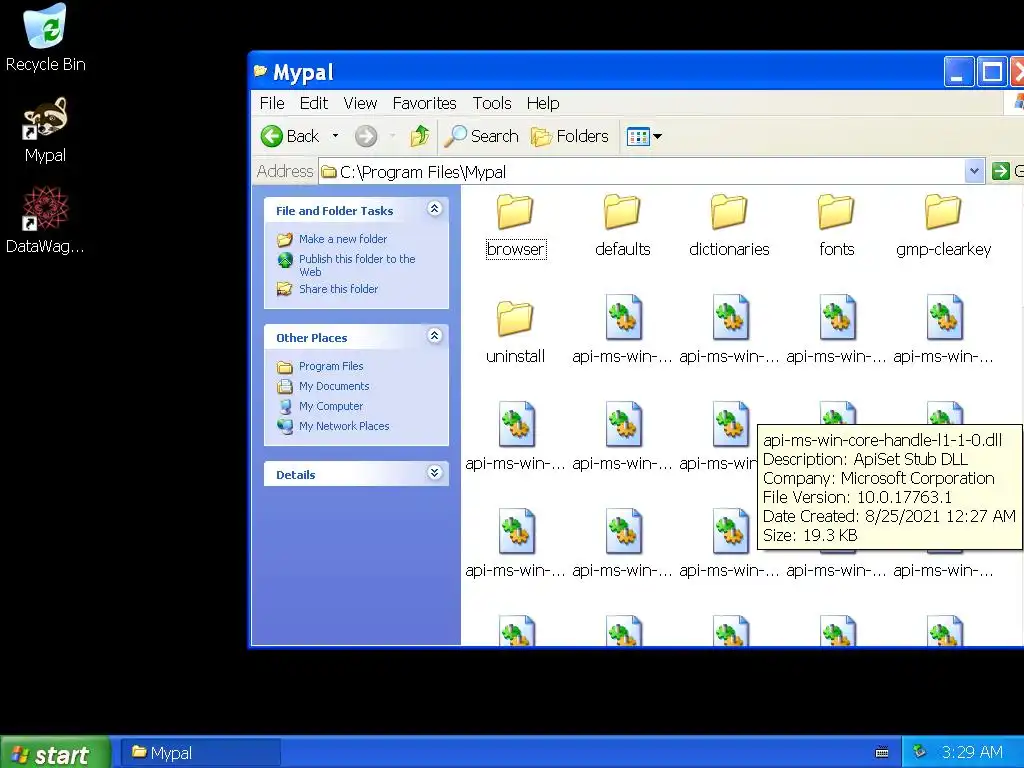Go to My Computer in Other Places
The image size is (1024, 768).
pos(330,406)
